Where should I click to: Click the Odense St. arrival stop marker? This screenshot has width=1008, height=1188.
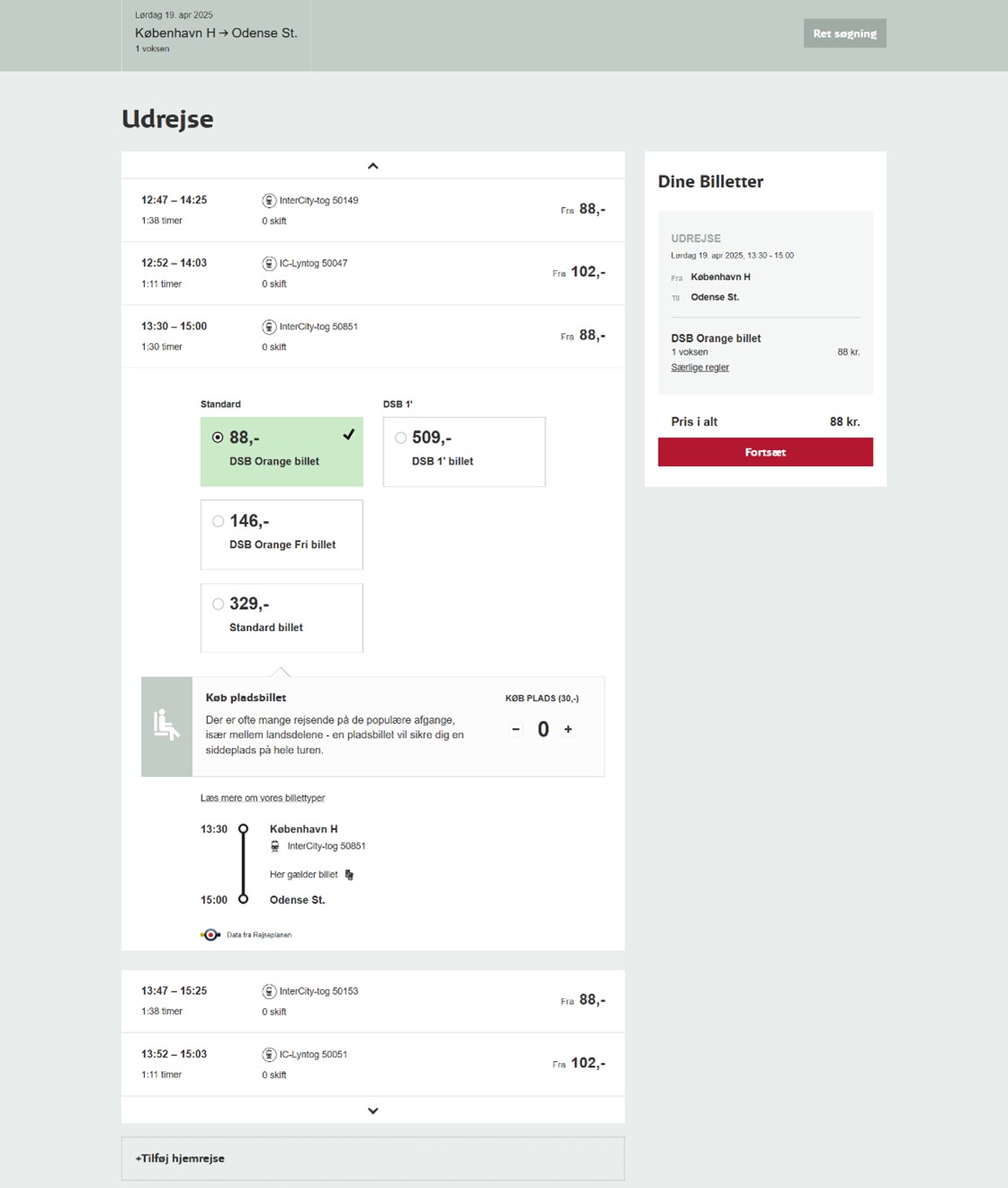click(x=243, y=899)
